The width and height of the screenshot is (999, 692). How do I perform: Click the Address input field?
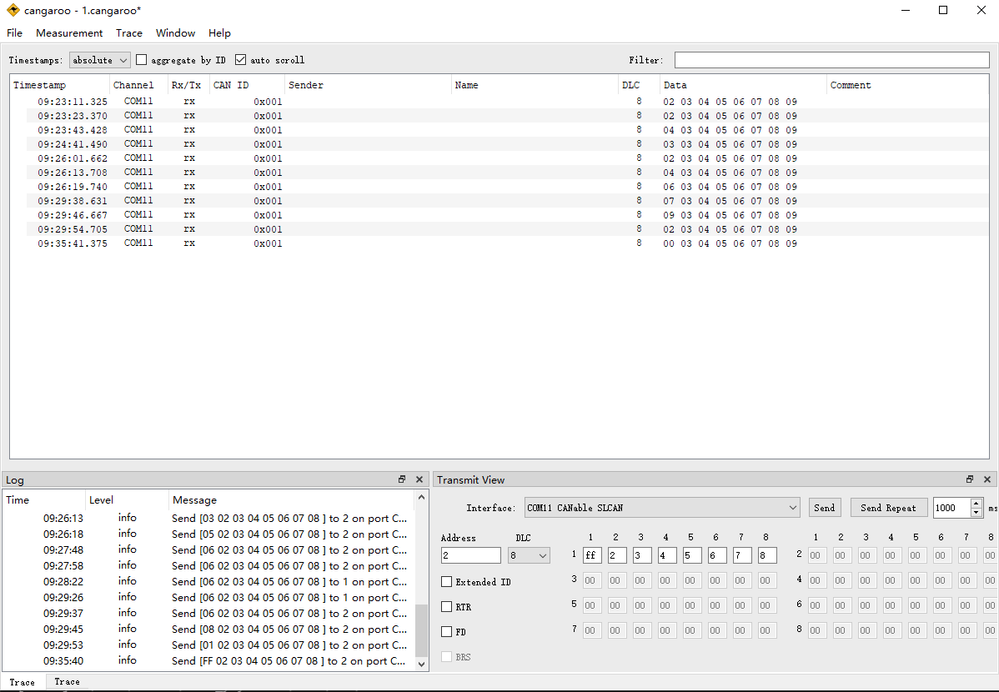(x=471, y=556)
